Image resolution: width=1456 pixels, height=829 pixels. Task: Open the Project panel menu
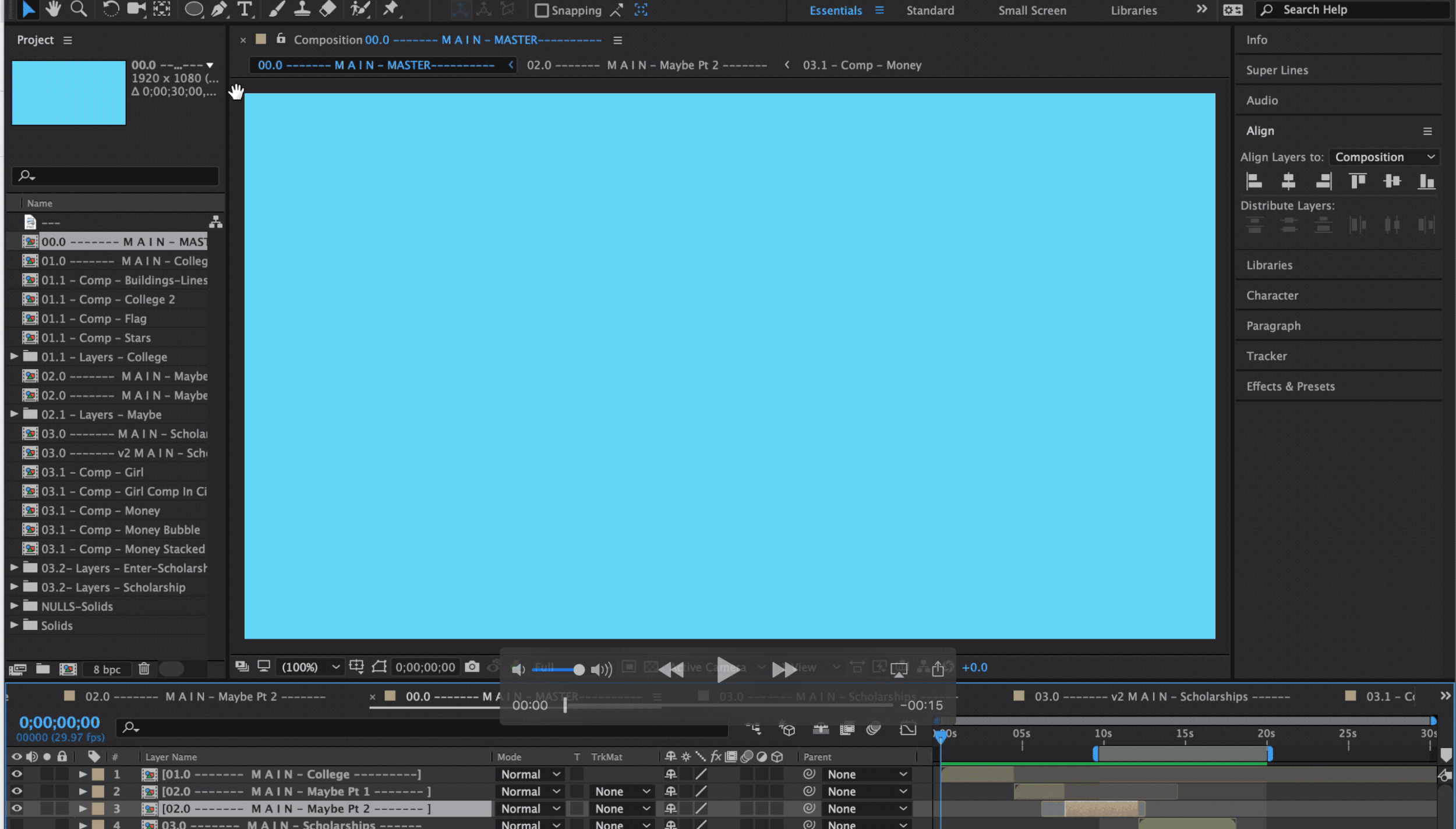[68, 40]
